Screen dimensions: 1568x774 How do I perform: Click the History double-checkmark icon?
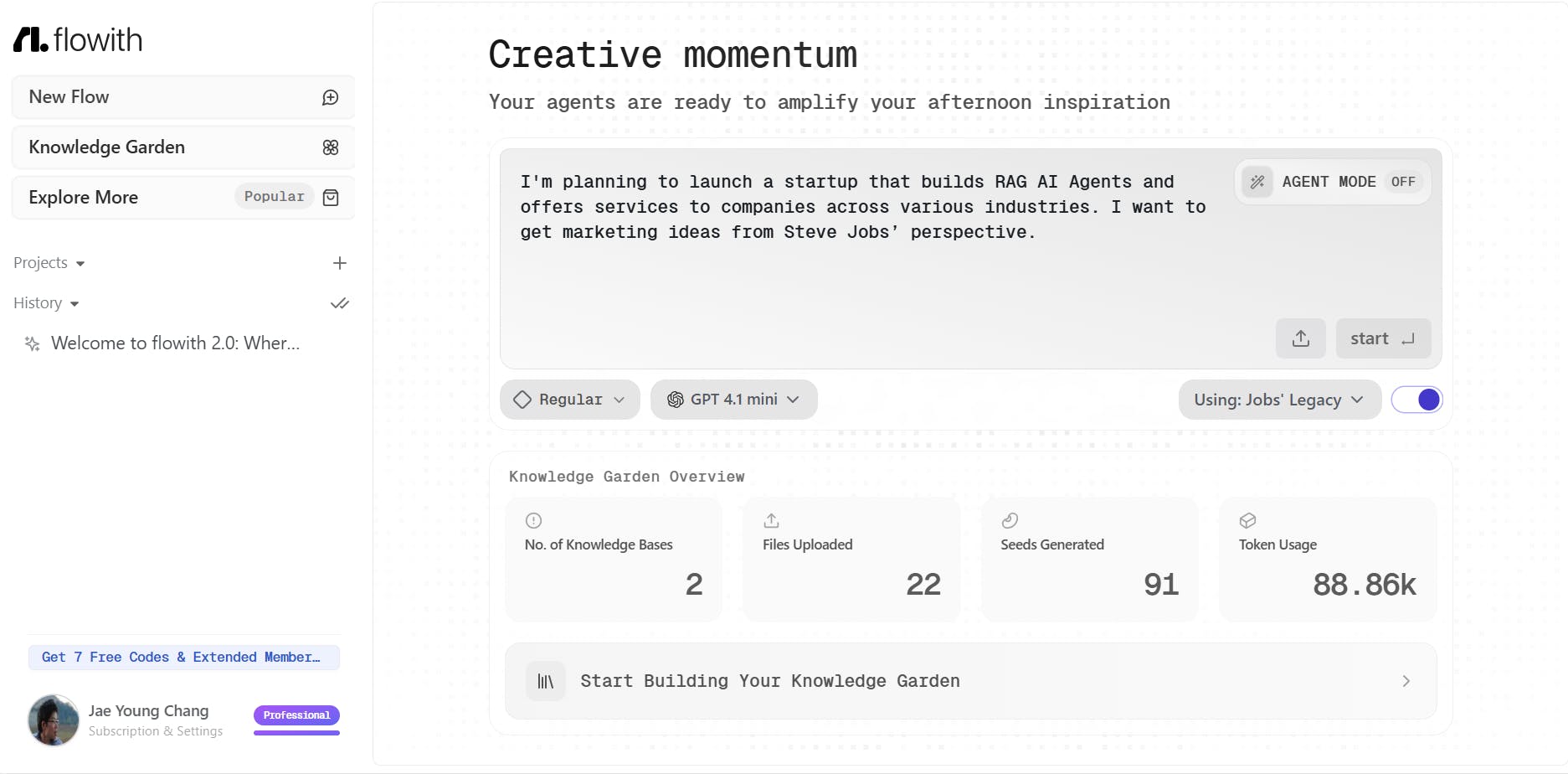tap(339, 303)
